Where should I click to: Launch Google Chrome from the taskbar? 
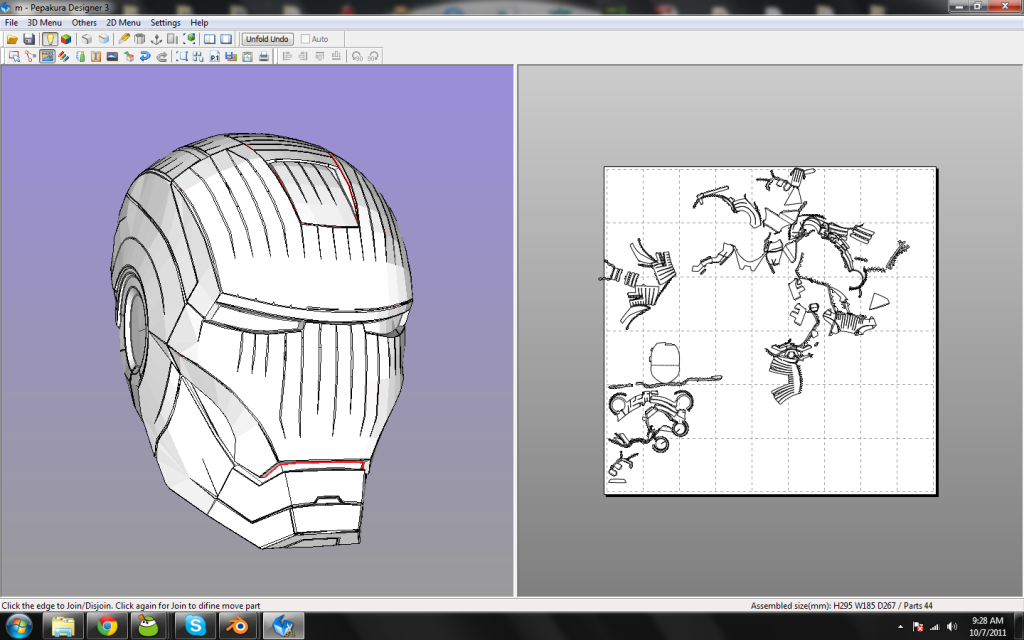click(107, 626)
